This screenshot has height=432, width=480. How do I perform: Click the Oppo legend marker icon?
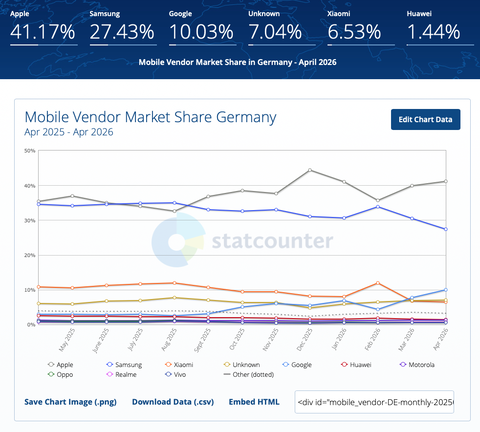(x=51, y=374)
